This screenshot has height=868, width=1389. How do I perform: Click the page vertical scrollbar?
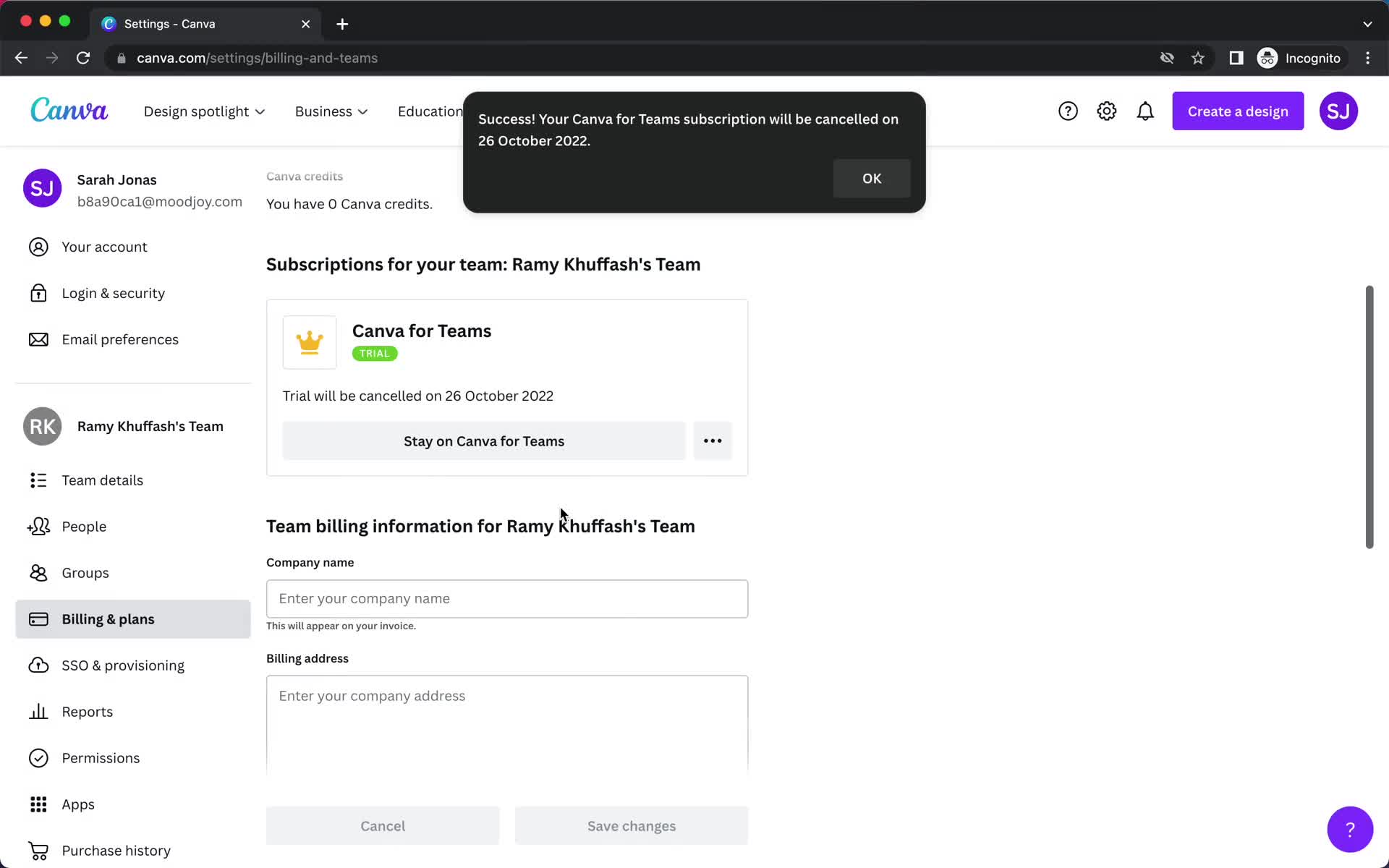[1369, 417]
